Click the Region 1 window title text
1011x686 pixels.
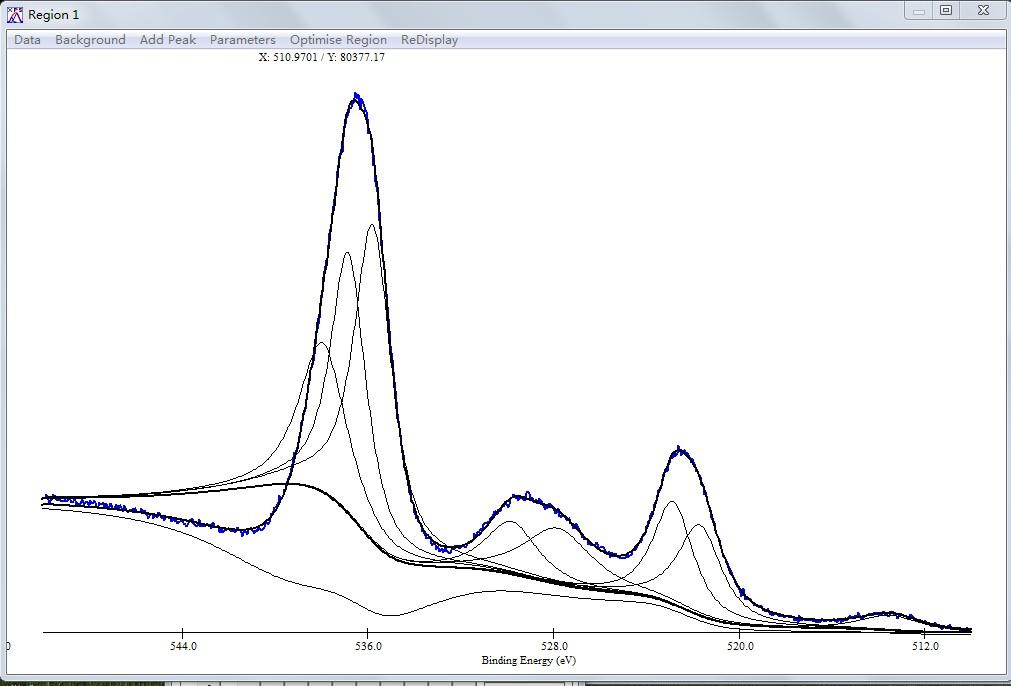click(x=54, y=14)
